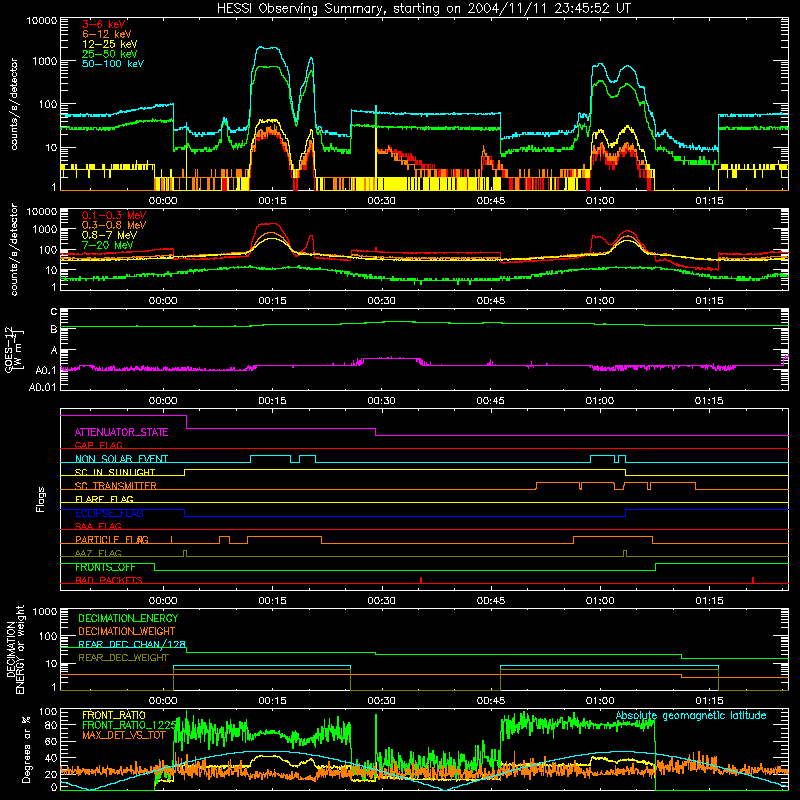This screenshot has width=800, height=800.
Task: Click the Degrees or % axis title
Action: pos(26,749)
